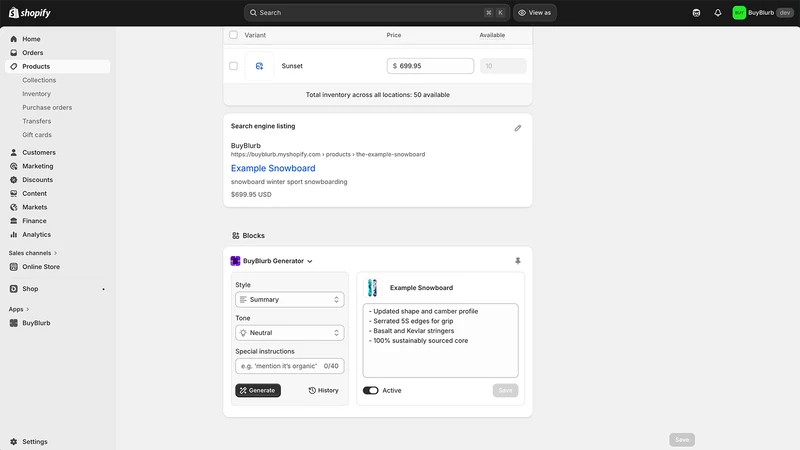800x450 pixels.
Task: Open generation History
Action: point(323,390)
